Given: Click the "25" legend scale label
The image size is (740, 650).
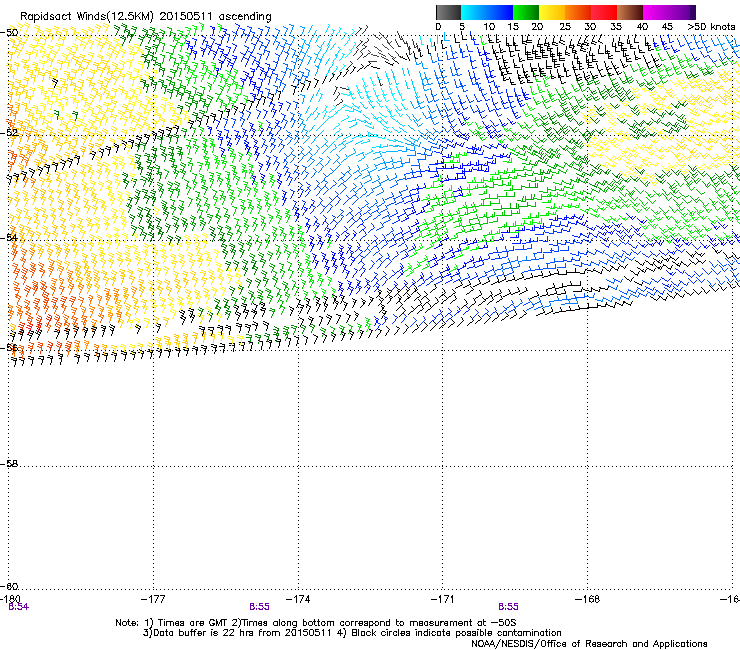Looking at the screenshot, I should [x=565, y=27].
